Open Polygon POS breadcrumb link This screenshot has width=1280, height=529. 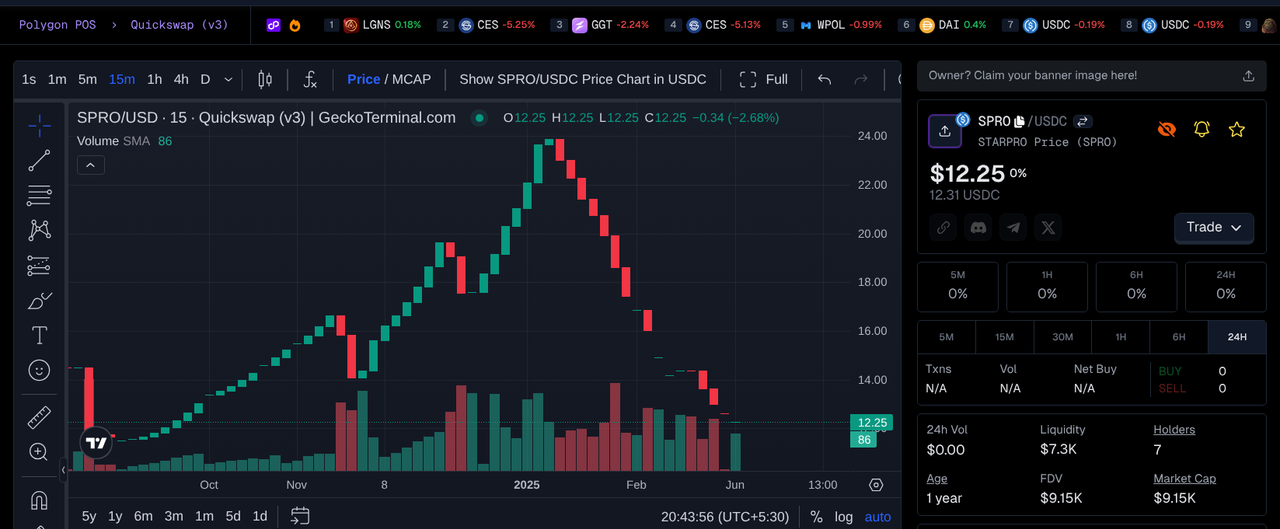(58, 24)
